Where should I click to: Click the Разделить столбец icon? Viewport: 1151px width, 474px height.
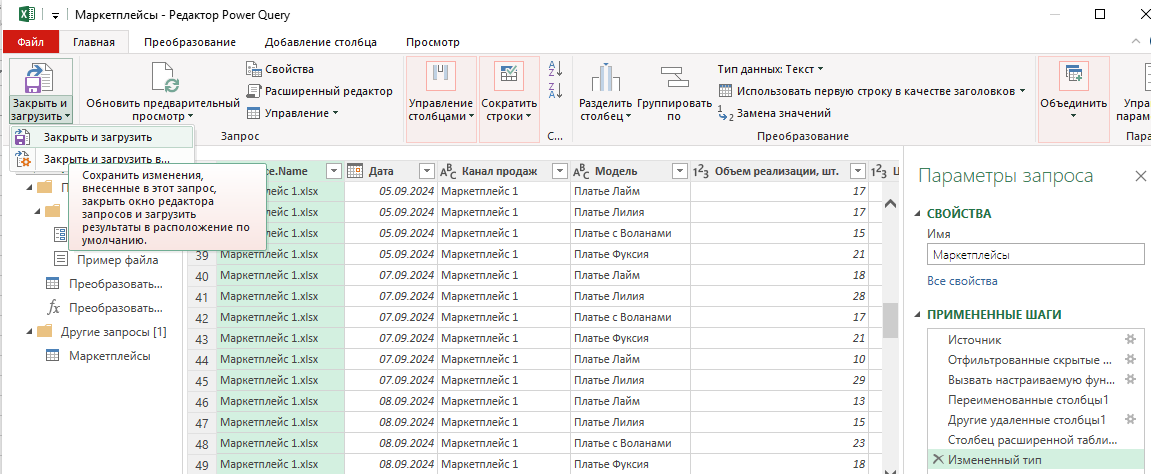coord(606,78)
